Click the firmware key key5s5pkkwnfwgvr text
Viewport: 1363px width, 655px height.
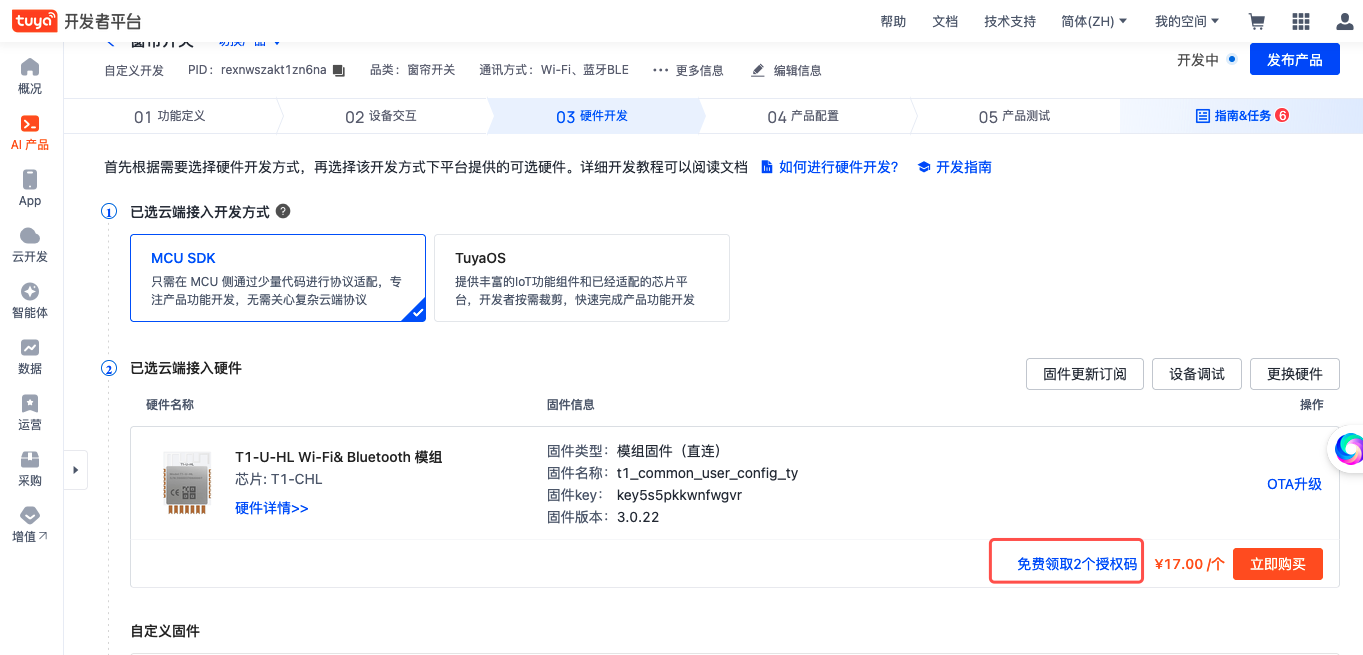click(x=680, y=495)
